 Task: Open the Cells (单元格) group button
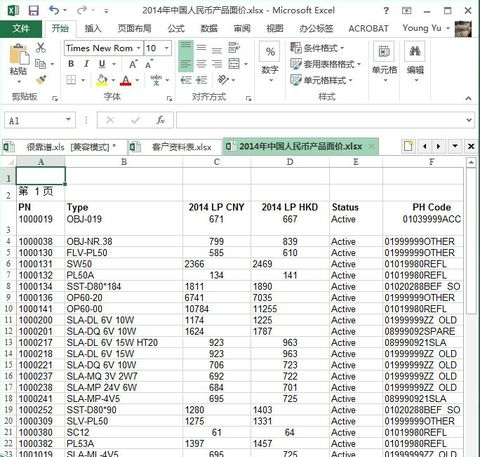tap(384, 62)
